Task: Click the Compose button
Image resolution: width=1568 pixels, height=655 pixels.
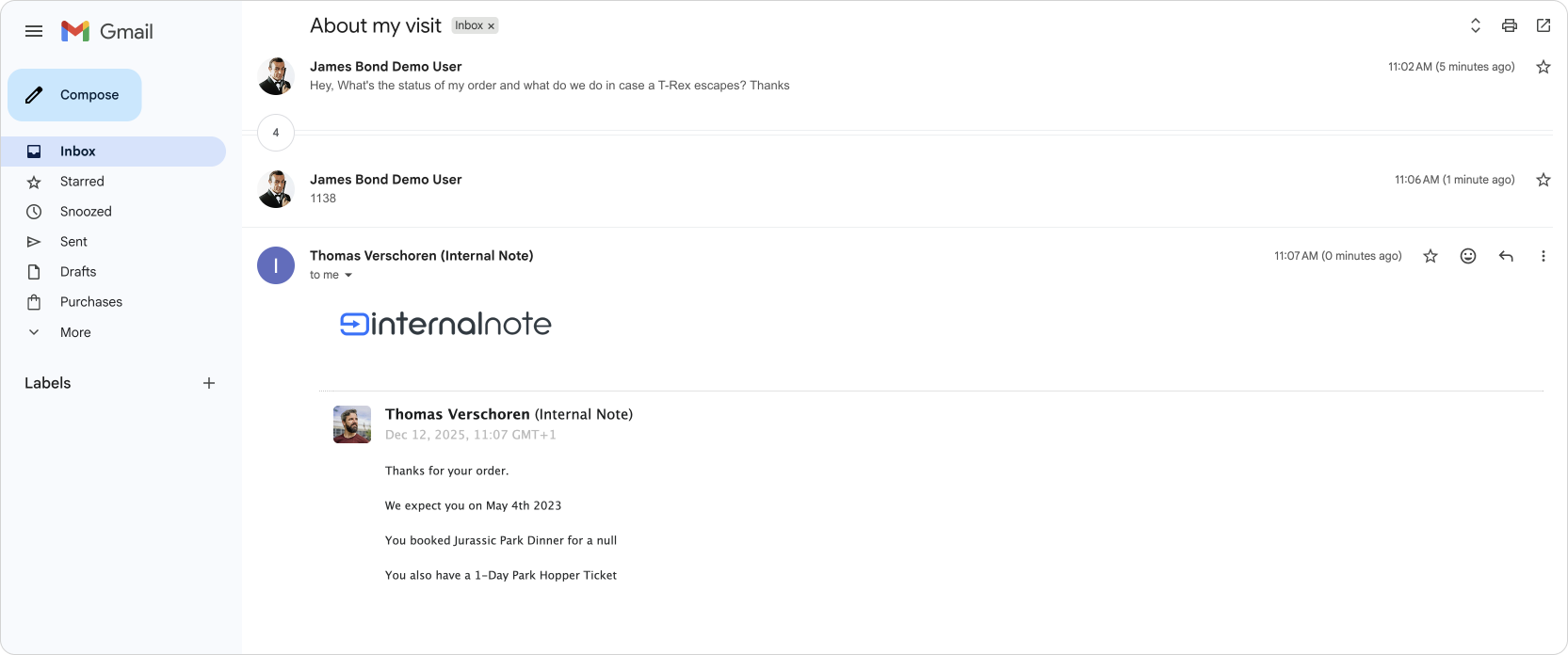Action: pos(74,95)
